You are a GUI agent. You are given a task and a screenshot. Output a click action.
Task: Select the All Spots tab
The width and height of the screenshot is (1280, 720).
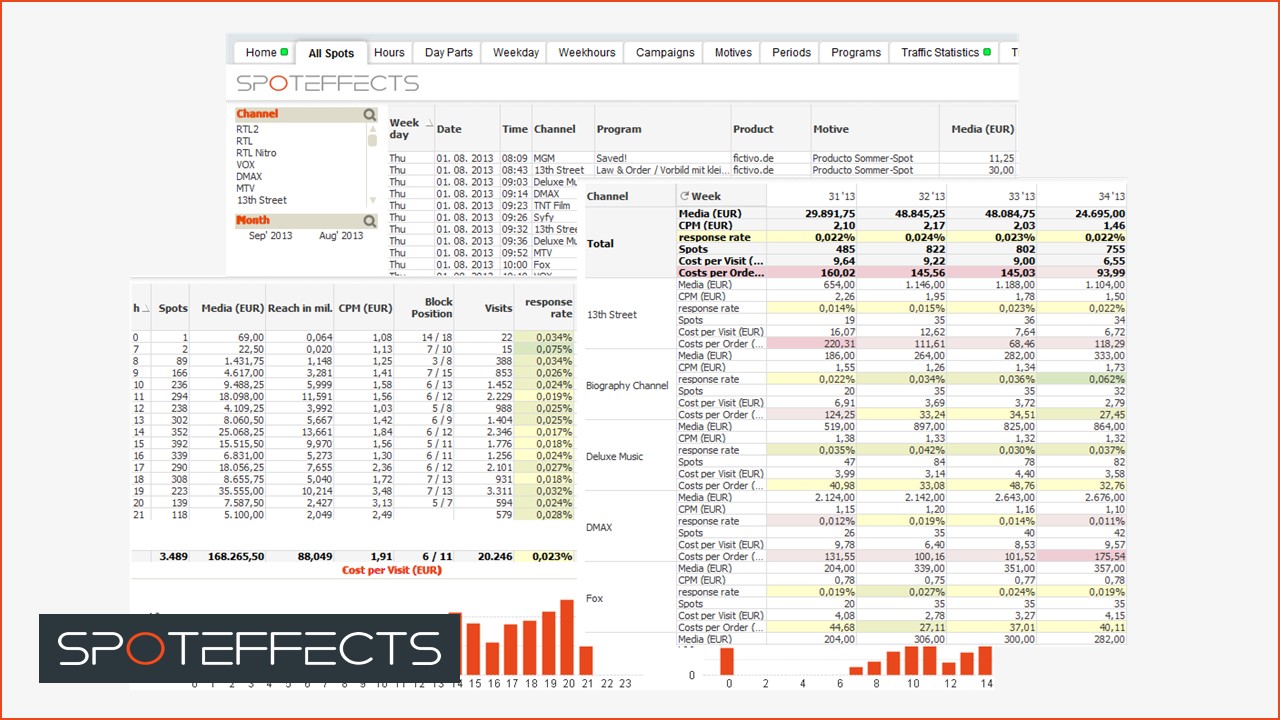click(x=331, y=53)
